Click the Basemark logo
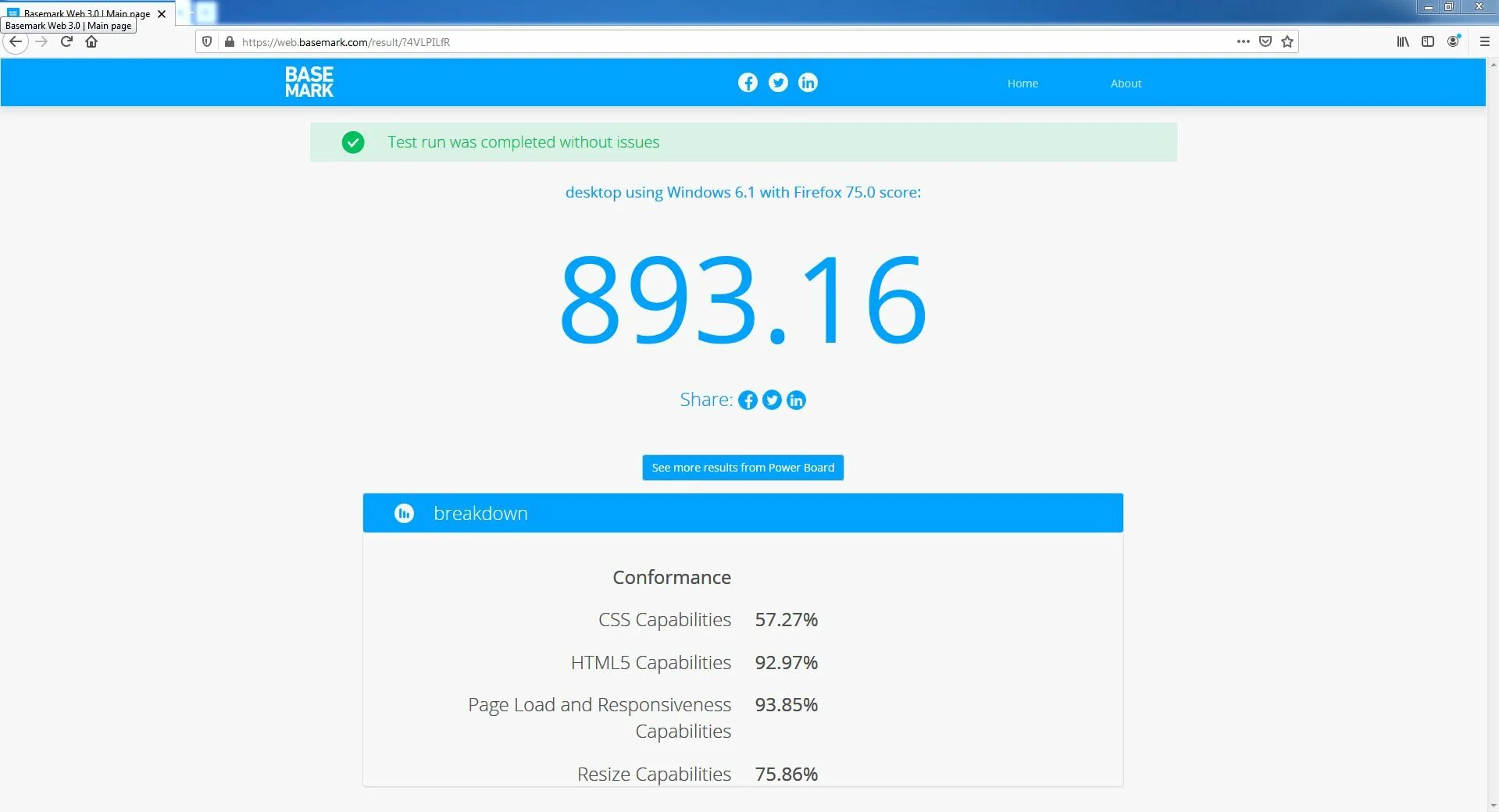The image size is (1499, 812). click(x=309, y=82)
